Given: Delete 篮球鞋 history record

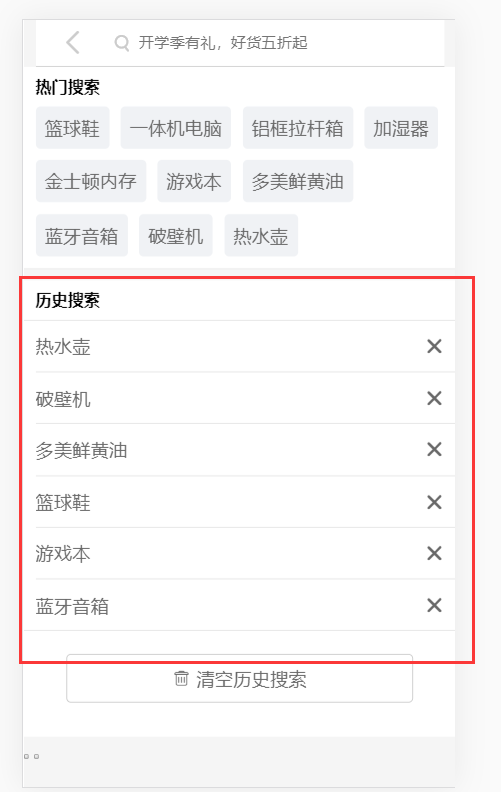Looking at the screenshot, I should (434, 502).
